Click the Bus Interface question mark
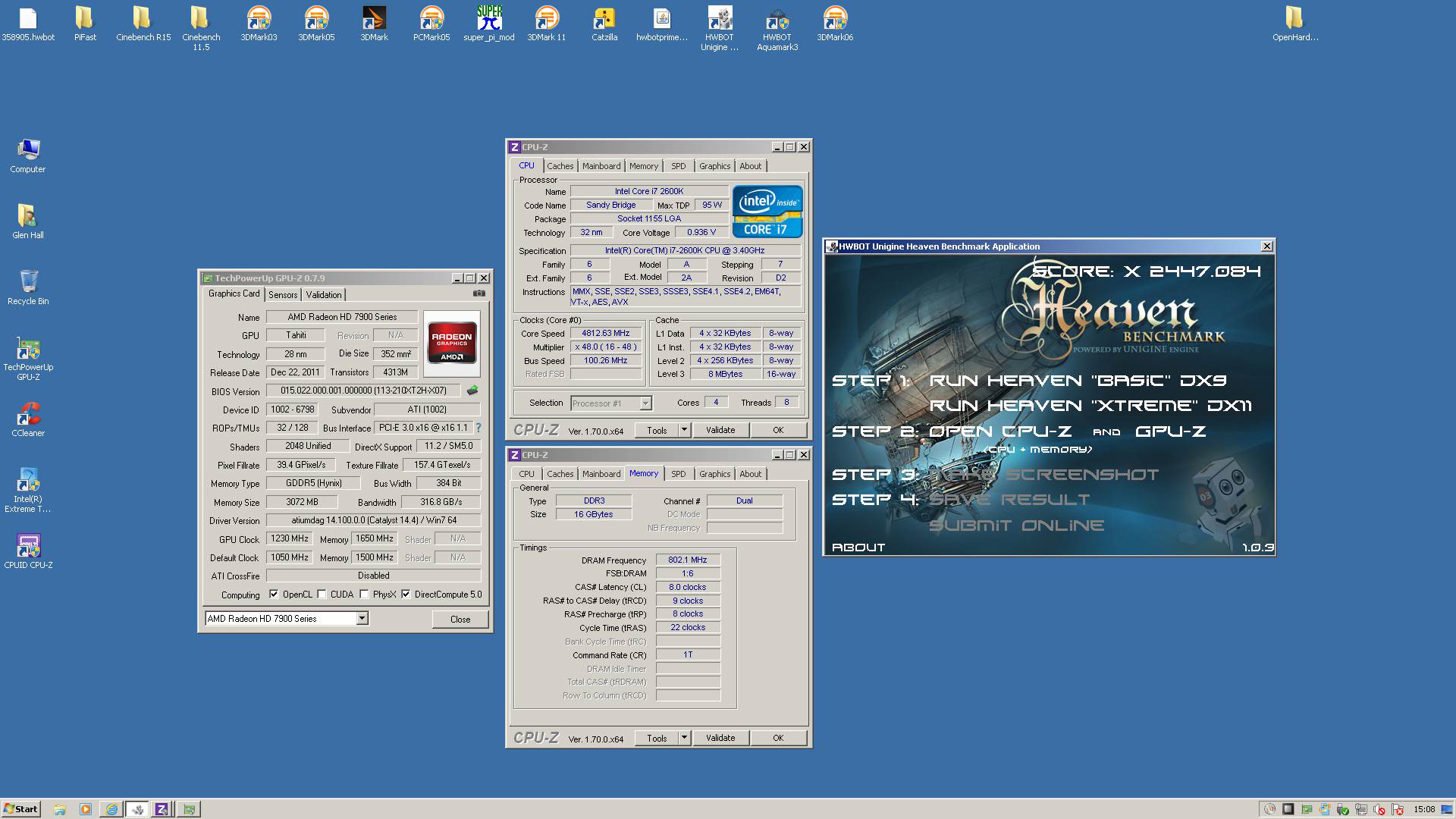1456x819 pixels. point(479,428)
